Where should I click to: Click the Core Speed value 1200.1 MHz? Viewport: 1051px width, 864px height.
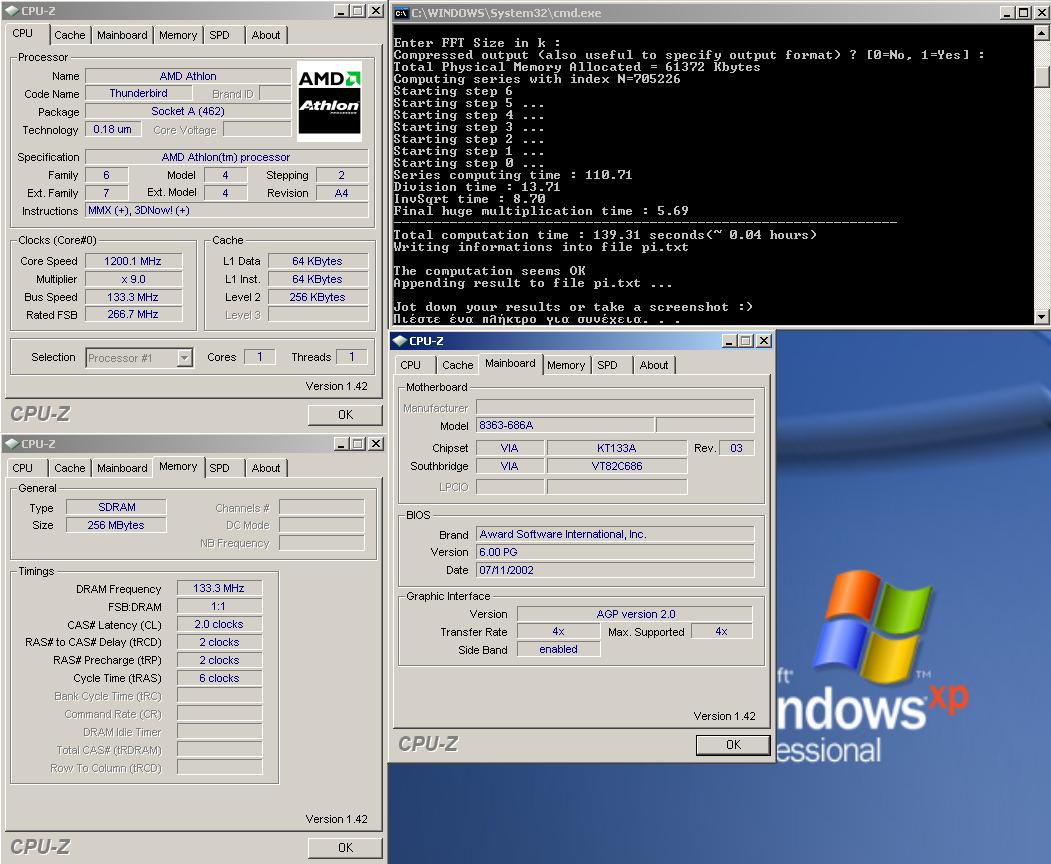[133, 261]
